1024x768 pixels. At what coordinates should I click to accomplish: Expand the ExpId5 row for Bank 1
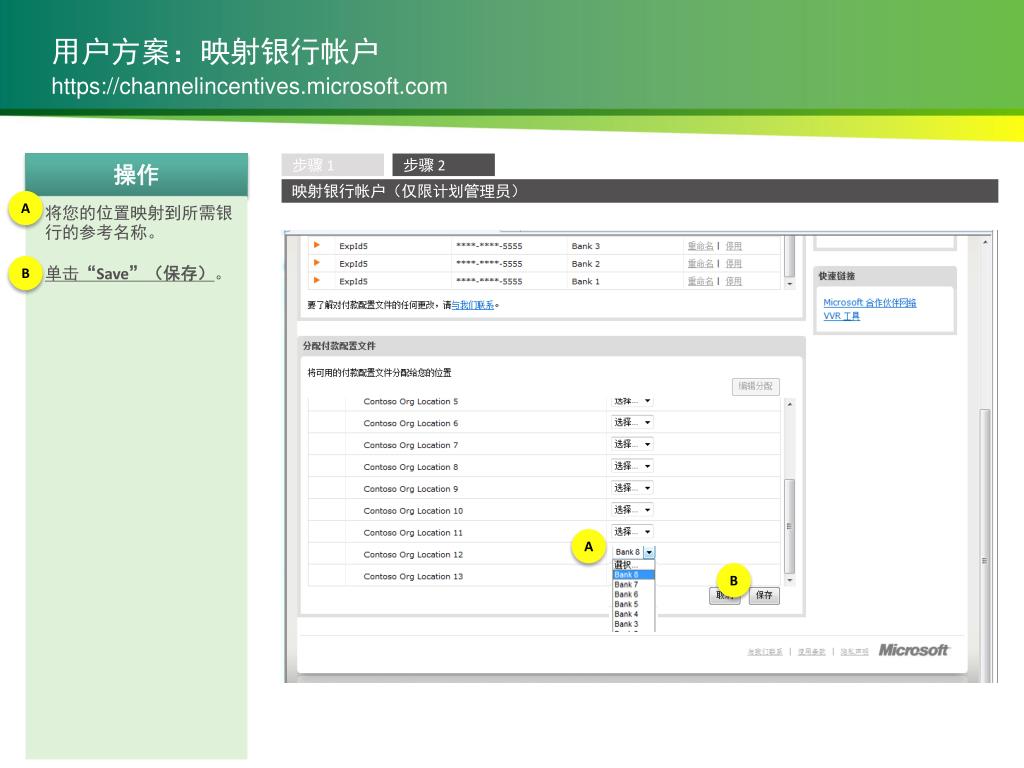click(x=317, y=281)
